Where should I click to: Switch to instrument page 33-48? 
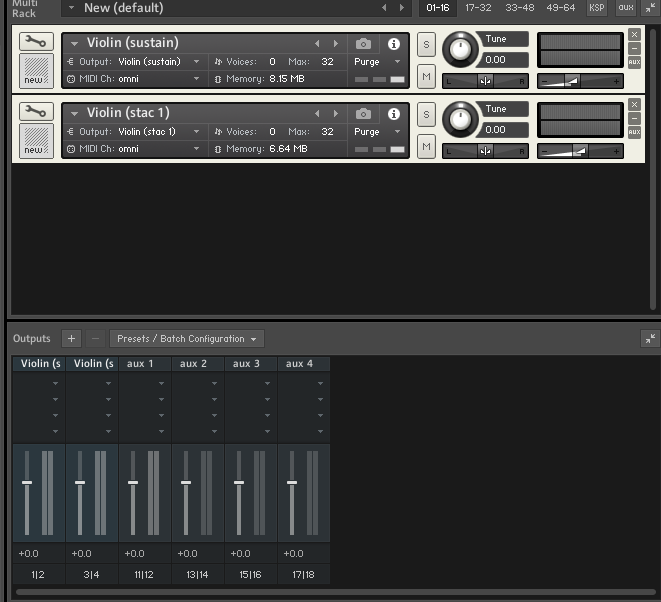tap(519, 8)
